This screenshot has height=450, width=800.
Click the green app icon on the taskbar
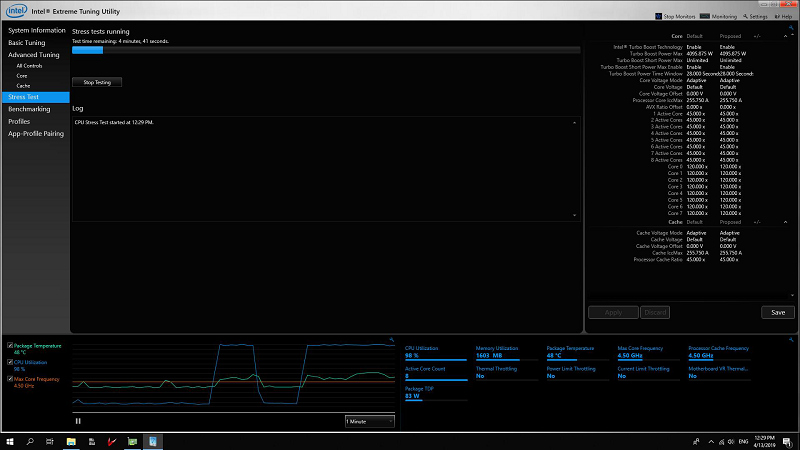coord(132,441)
